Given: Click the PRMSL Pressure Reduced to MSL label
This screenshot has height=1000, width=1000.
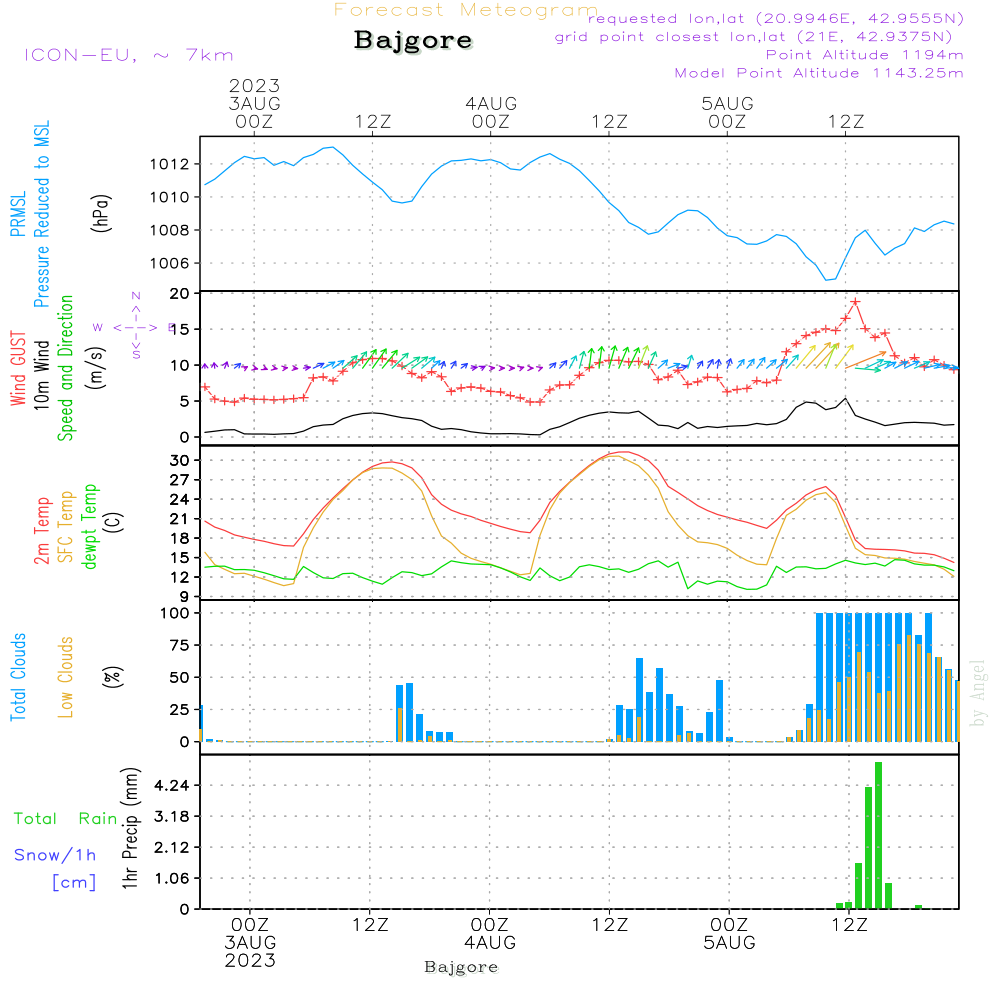Looking at the screenshot, I should (x=30, y=214).
